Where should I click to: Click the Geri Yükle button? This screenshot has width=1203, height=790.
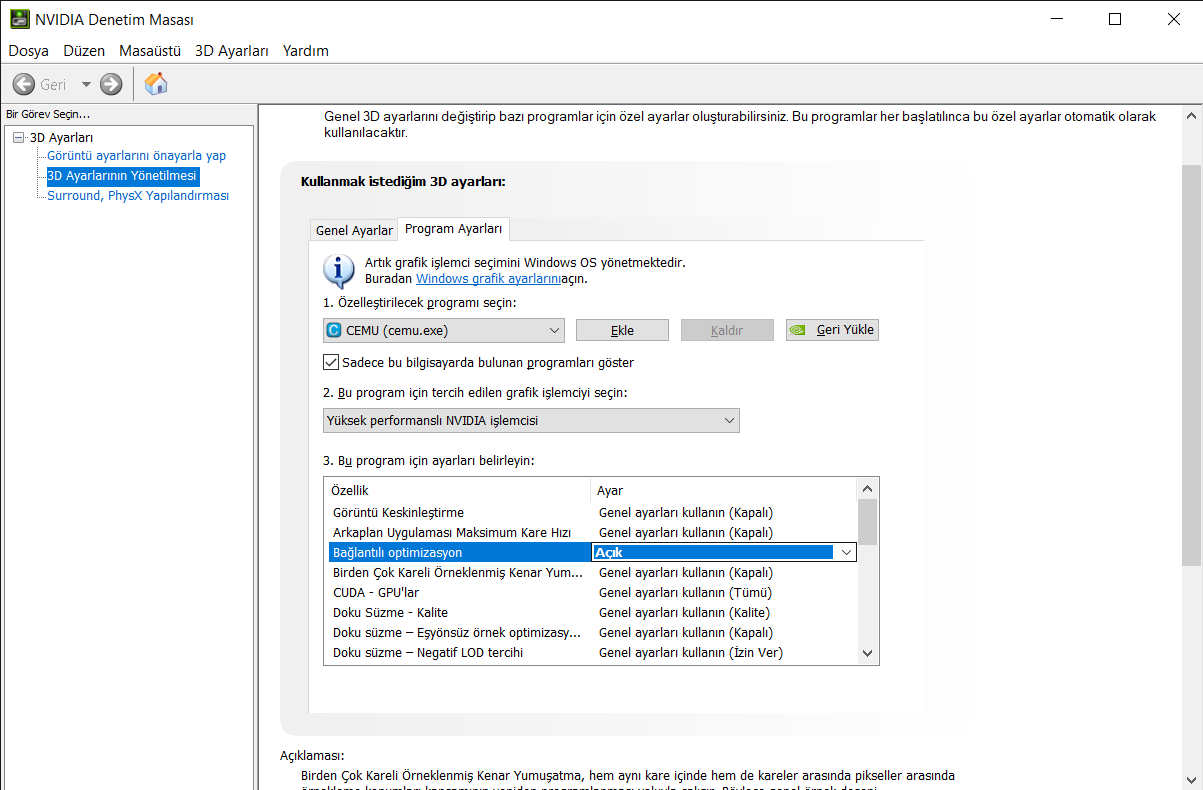click(832, 330)
